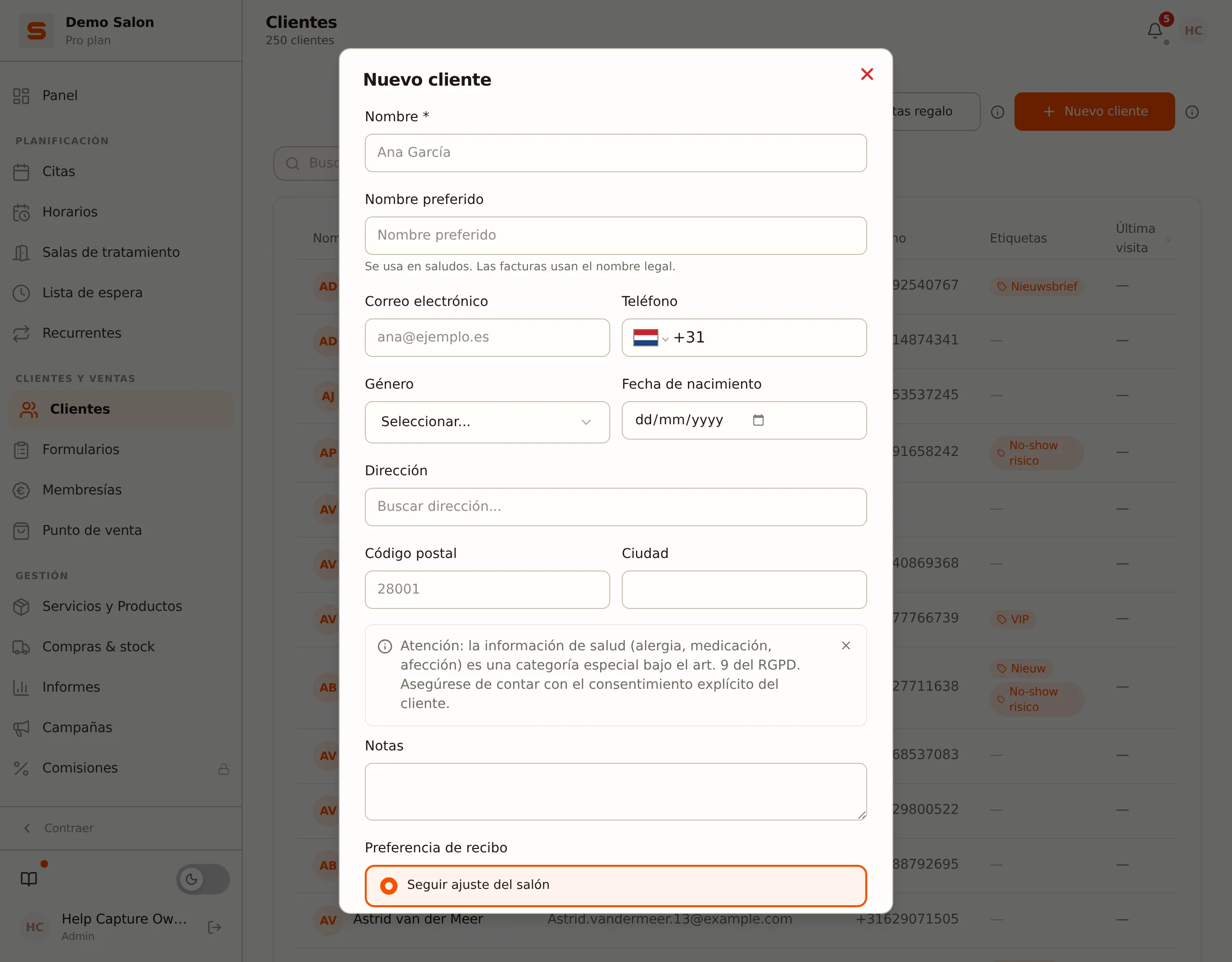Open the notifications bell
The height and width of the screenshot is (962, 1232).
click(1155, 30)
